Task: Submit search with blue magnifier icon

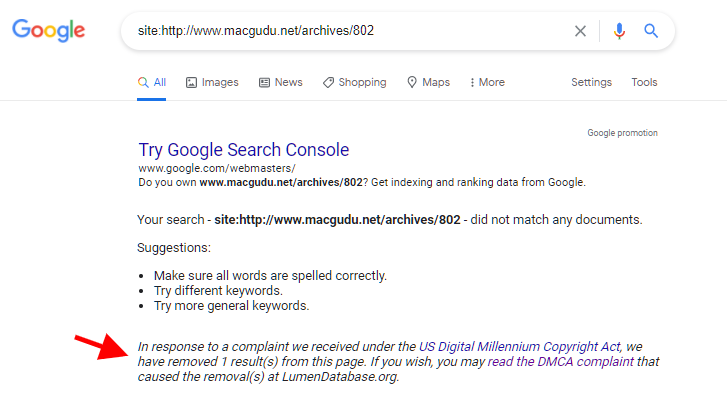Action: [x=651, y=31]
